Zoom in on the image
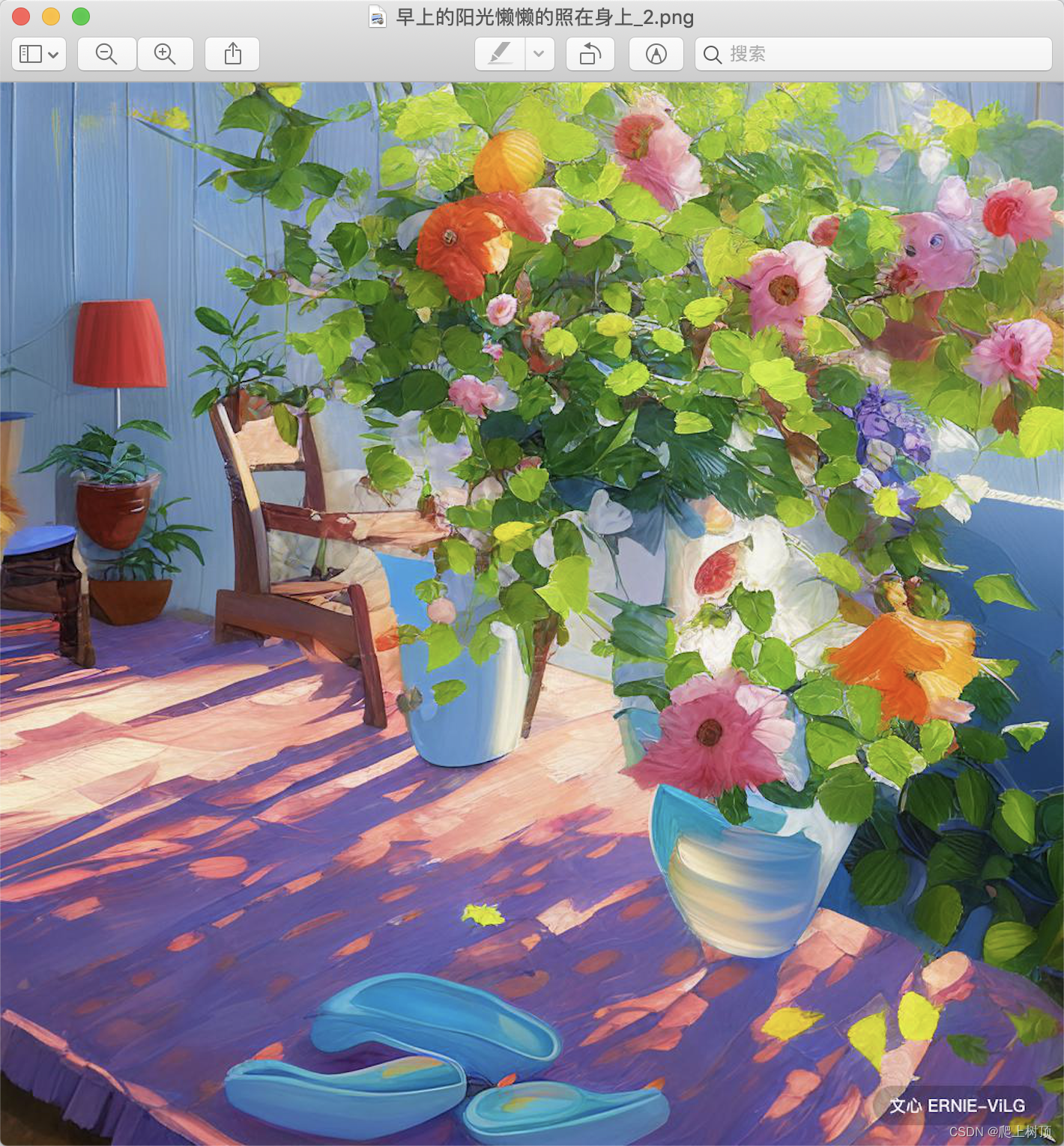This screenshot has height=1146, width=1064. [x=165, y=54]
